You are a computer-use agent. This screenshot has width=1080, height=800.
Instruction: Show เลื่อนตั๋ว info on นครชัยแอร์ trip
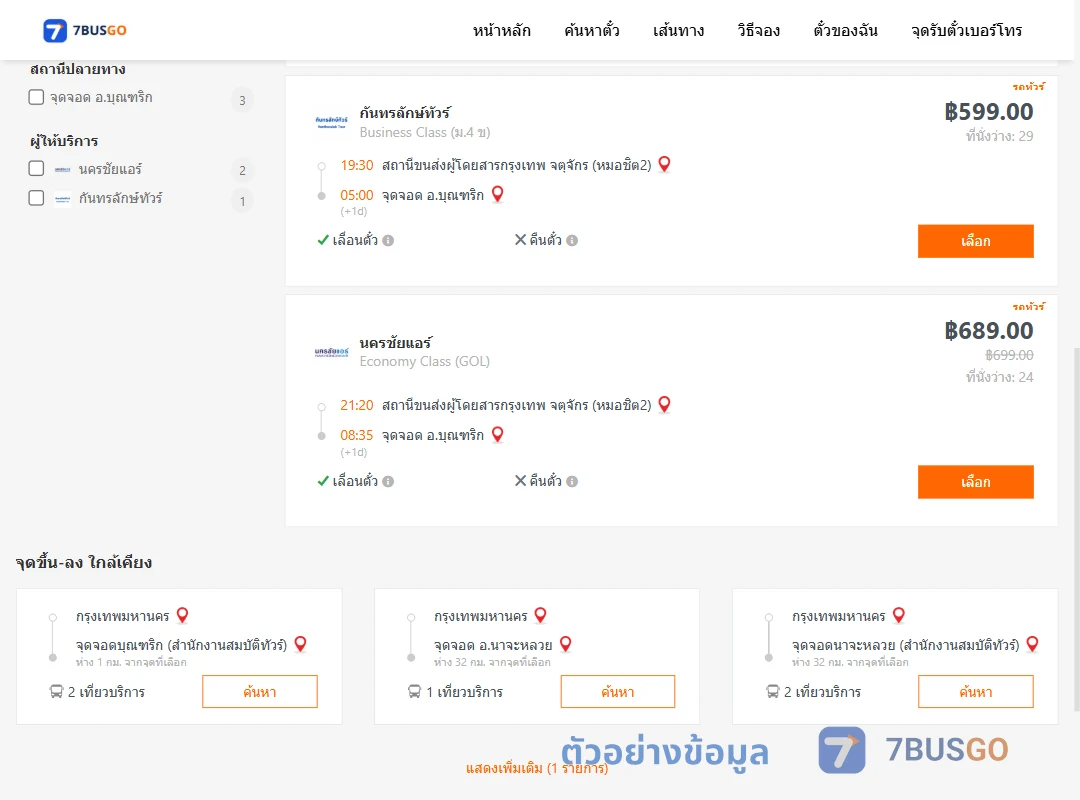[x=388, y=482]
